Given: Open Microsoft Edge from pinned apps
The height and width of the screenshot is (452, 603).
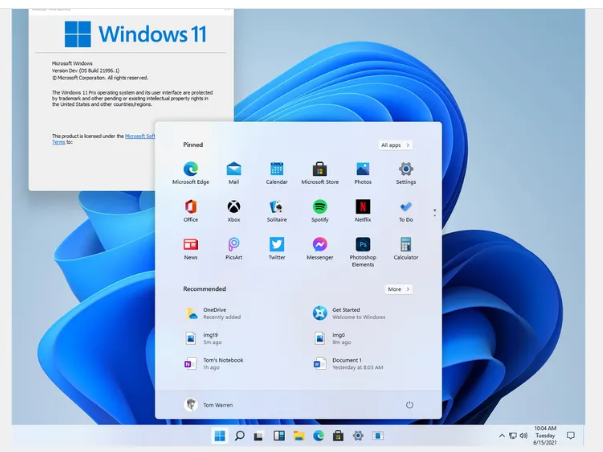Looking at the screenshot, I should click(x=191, y=173).
